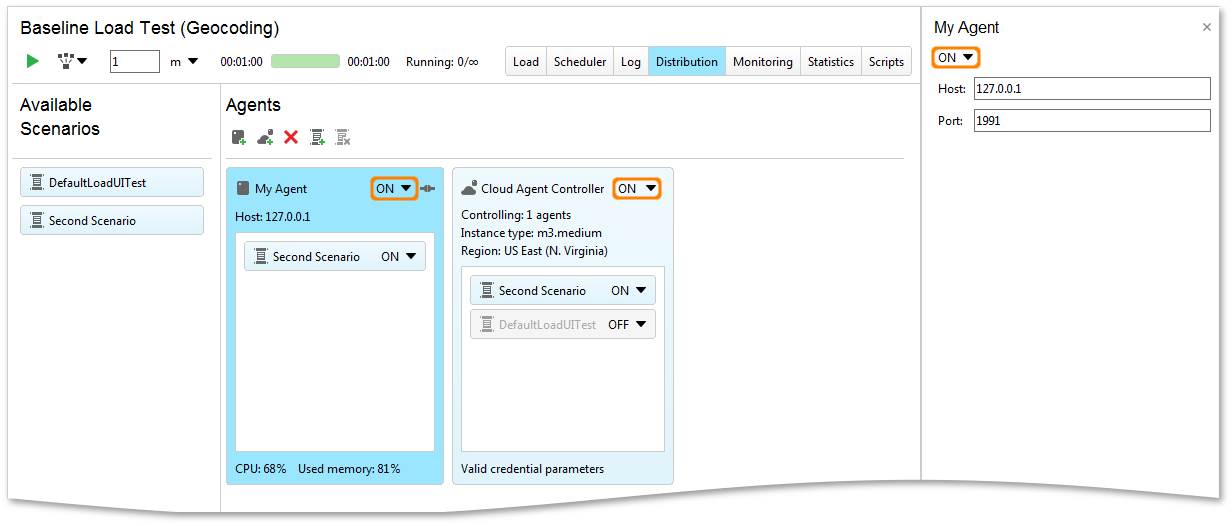The height and width of the screenshot is (526, 1232).
Task: Open ON dropdown for Second Scenario in My Agent
Action: pos(398,257)
